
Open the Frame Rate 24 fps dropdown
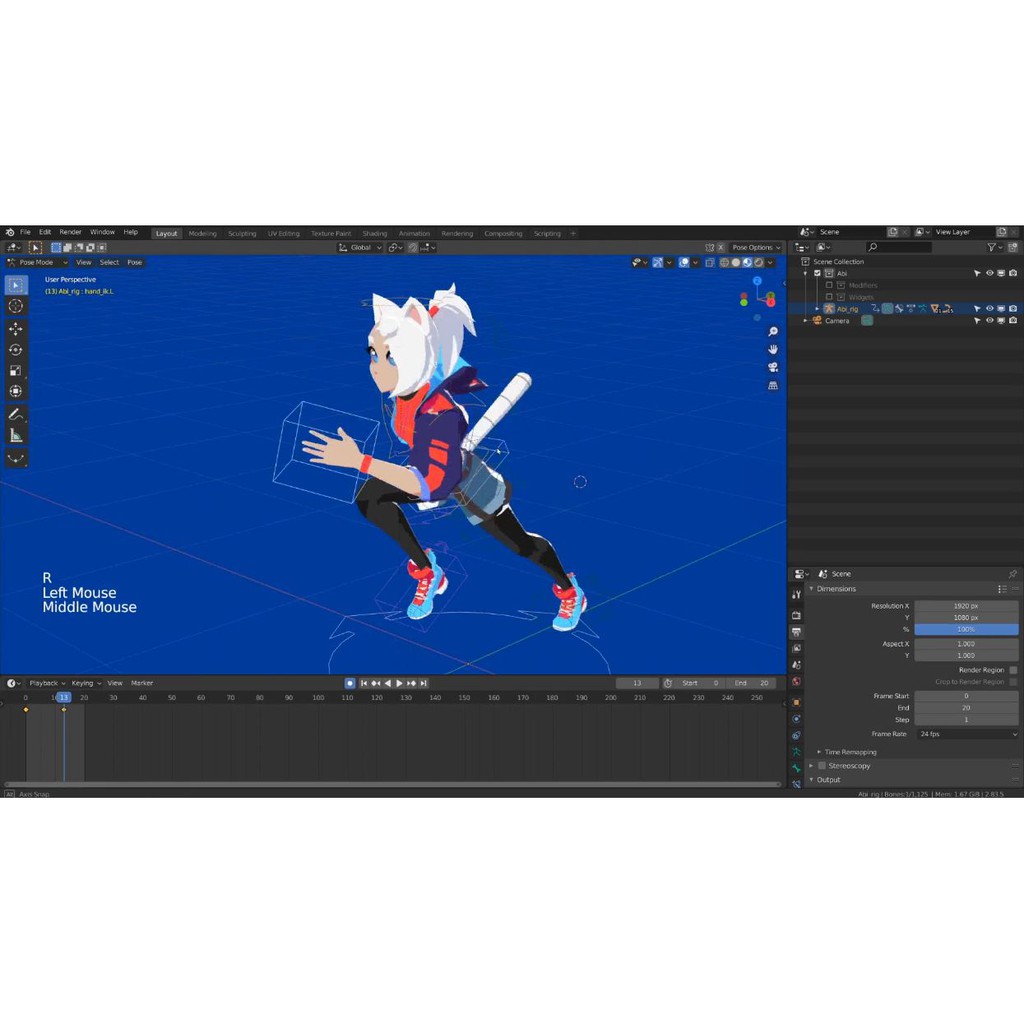[967, 734]
